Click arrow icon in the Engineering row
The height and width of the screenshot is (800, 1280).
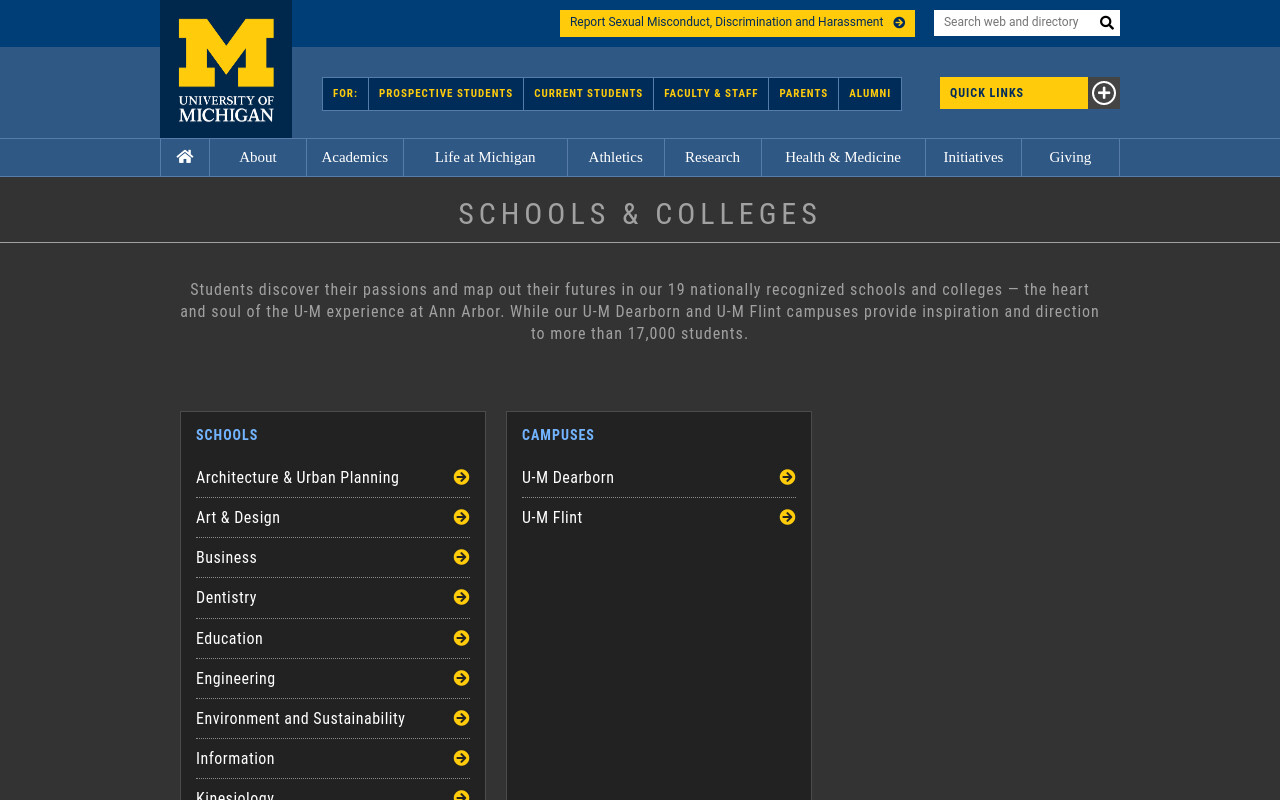(461, 678)
